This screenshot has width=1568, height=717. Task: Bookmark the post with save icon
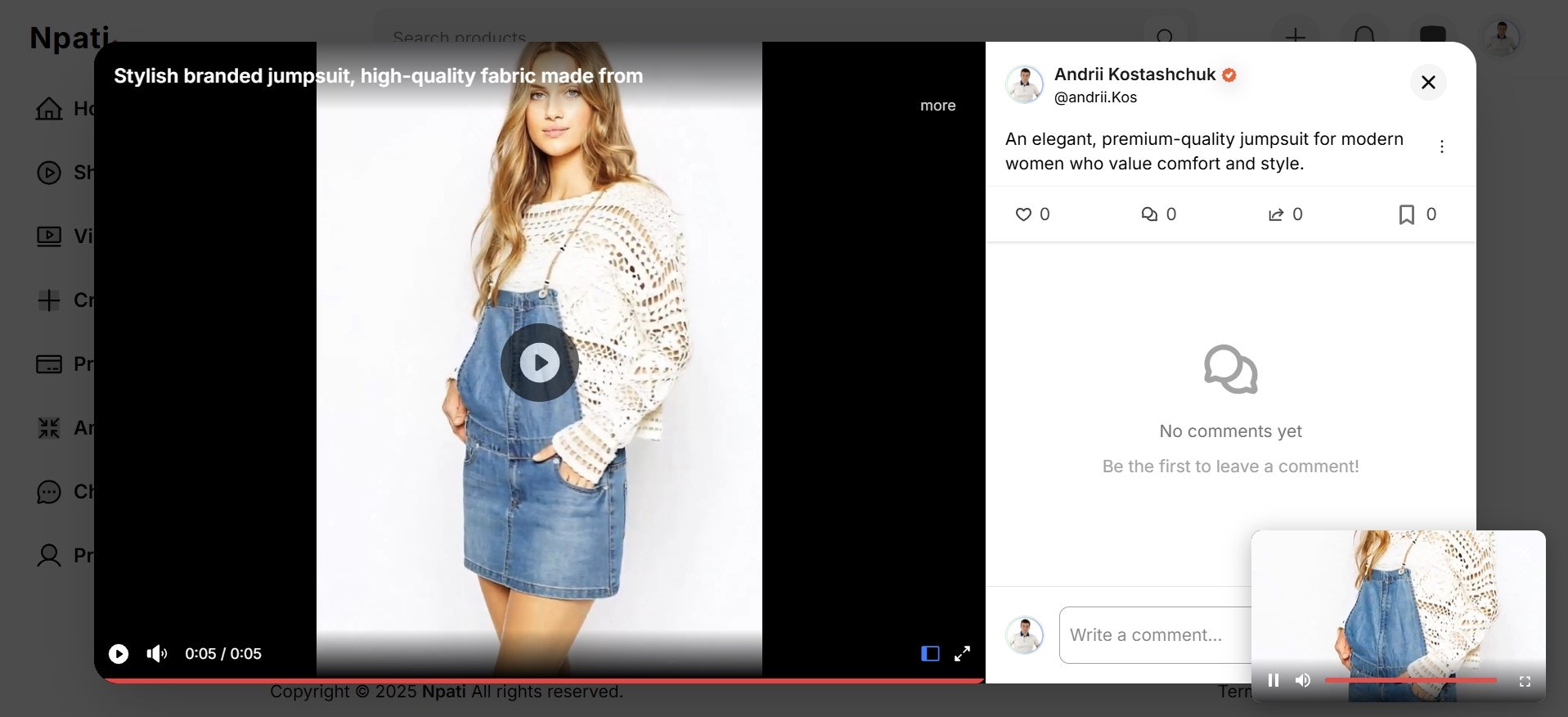pos(1407,214)
